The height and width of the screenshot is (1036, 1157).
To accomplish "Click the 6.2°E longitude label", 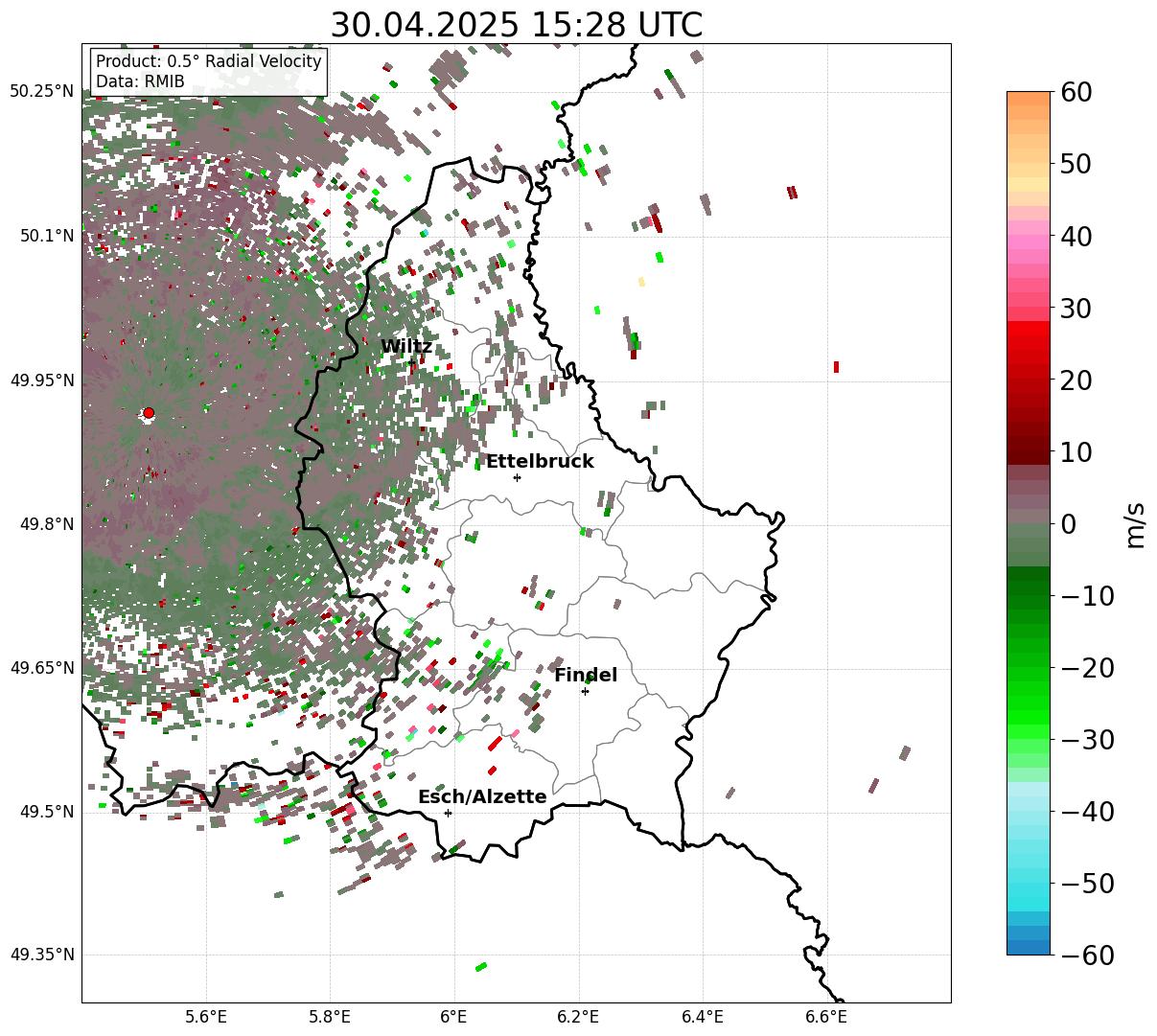I will tap(578, 1017).
